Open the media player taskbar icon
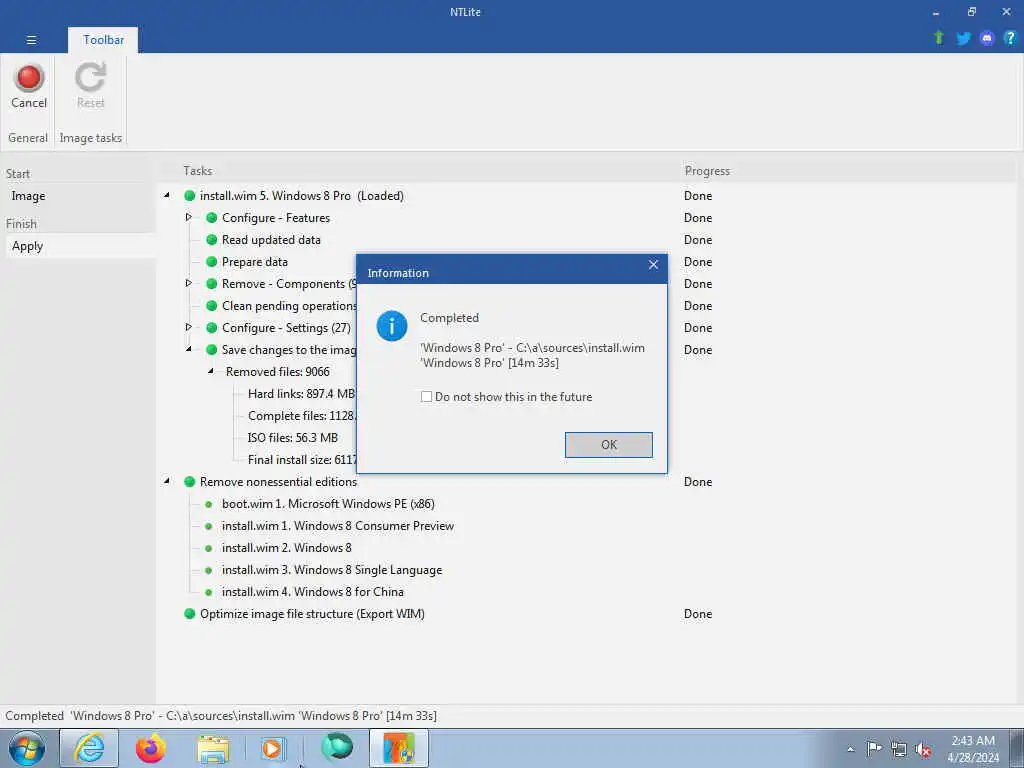 point(273,749)
